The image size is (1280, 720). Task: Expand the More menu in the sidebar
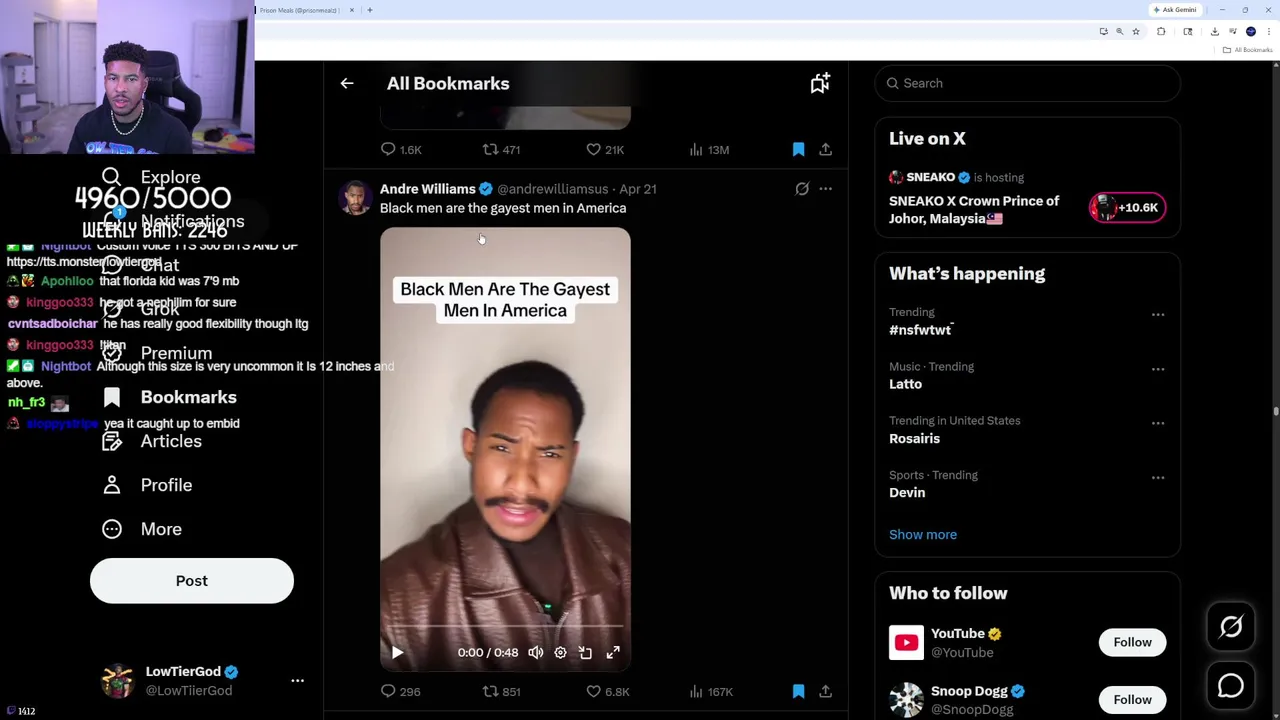[141, 529]
